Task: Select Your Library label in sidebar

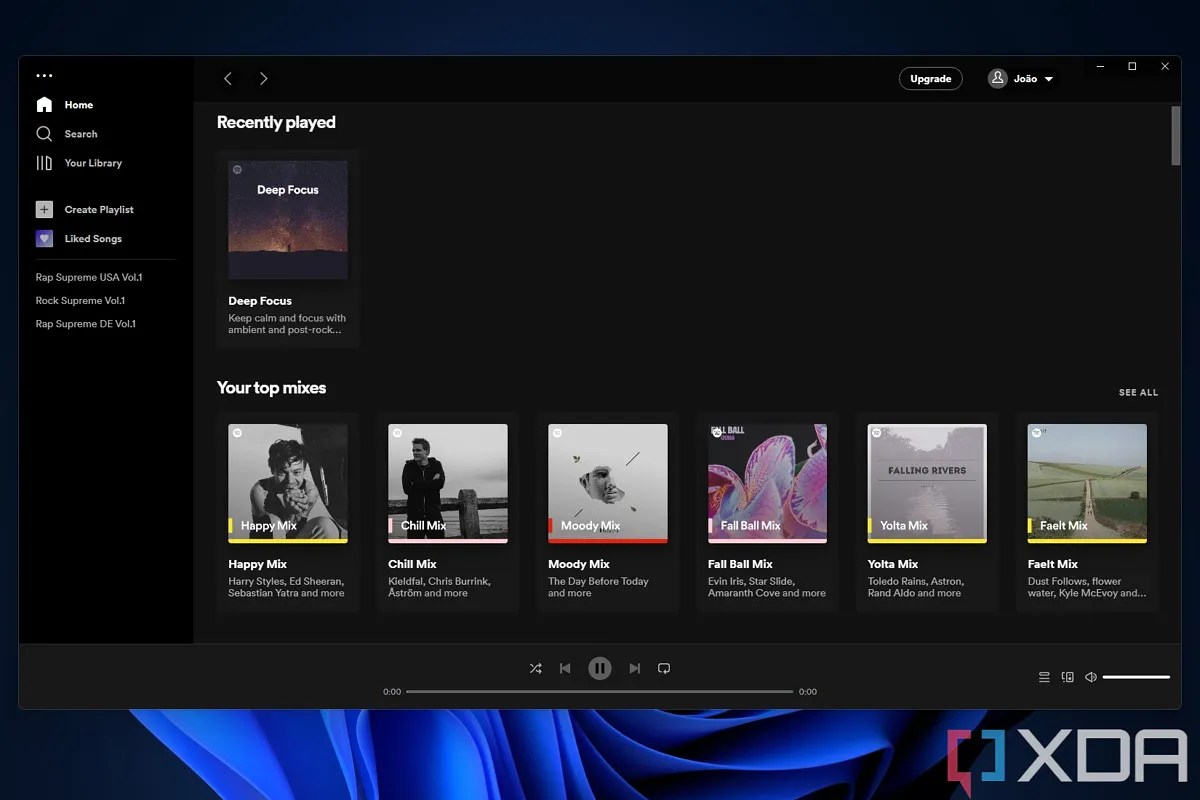Action: 93,163
